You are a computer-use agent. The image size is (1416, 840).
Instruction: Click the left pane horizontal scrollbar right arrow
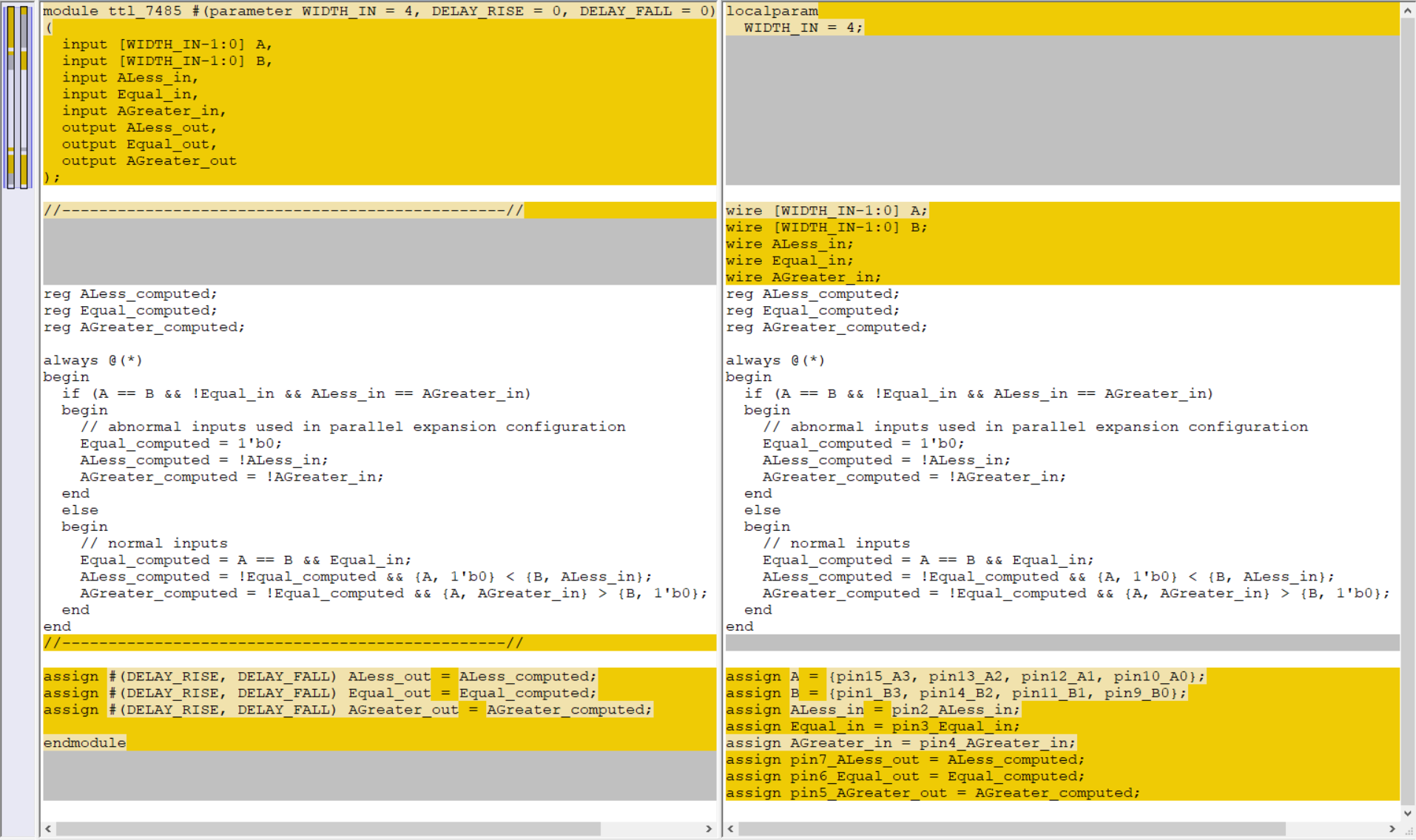click(x=709, y=829)
